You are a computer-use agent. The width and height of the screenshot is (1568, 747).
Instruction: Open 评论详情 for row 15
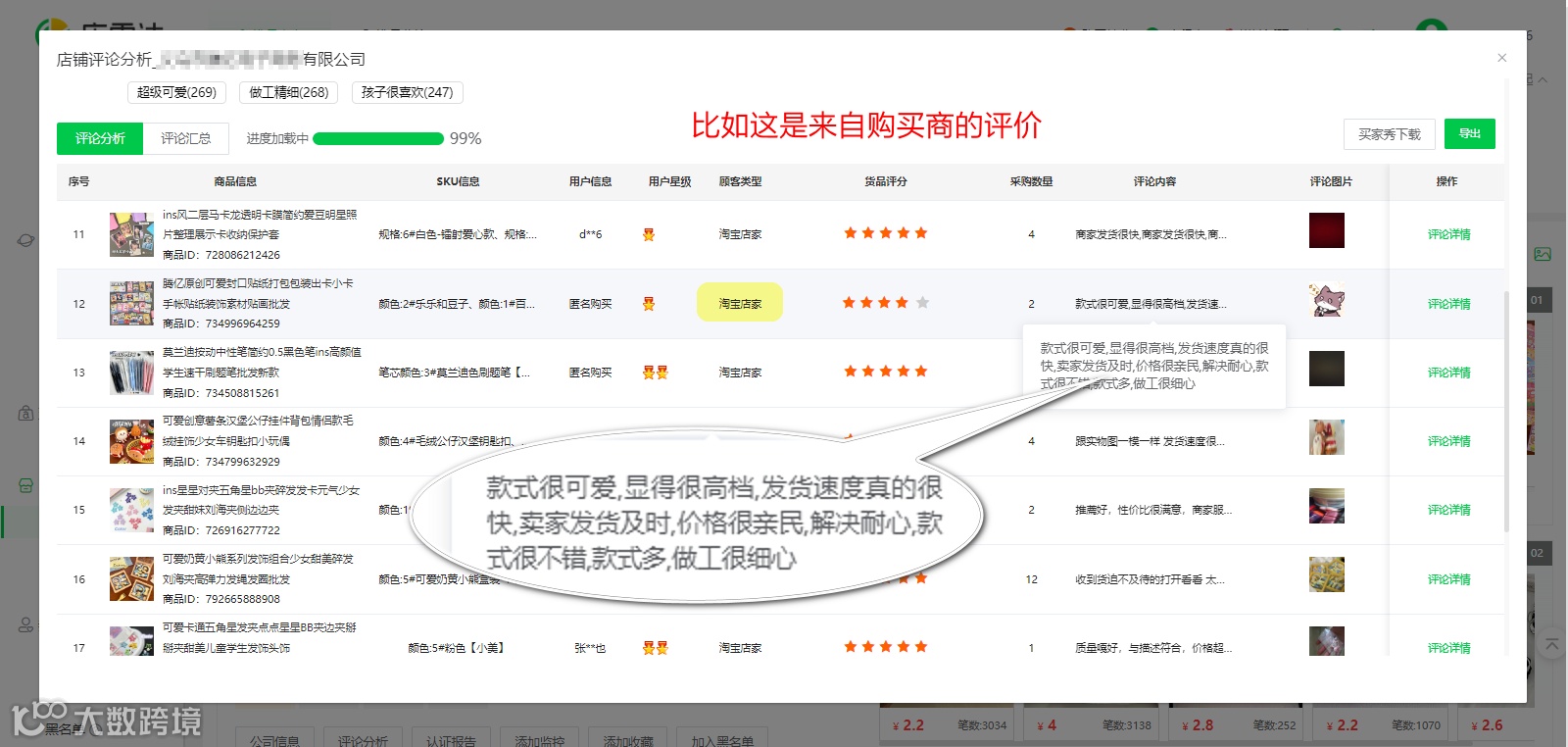tap(1448, 510)
